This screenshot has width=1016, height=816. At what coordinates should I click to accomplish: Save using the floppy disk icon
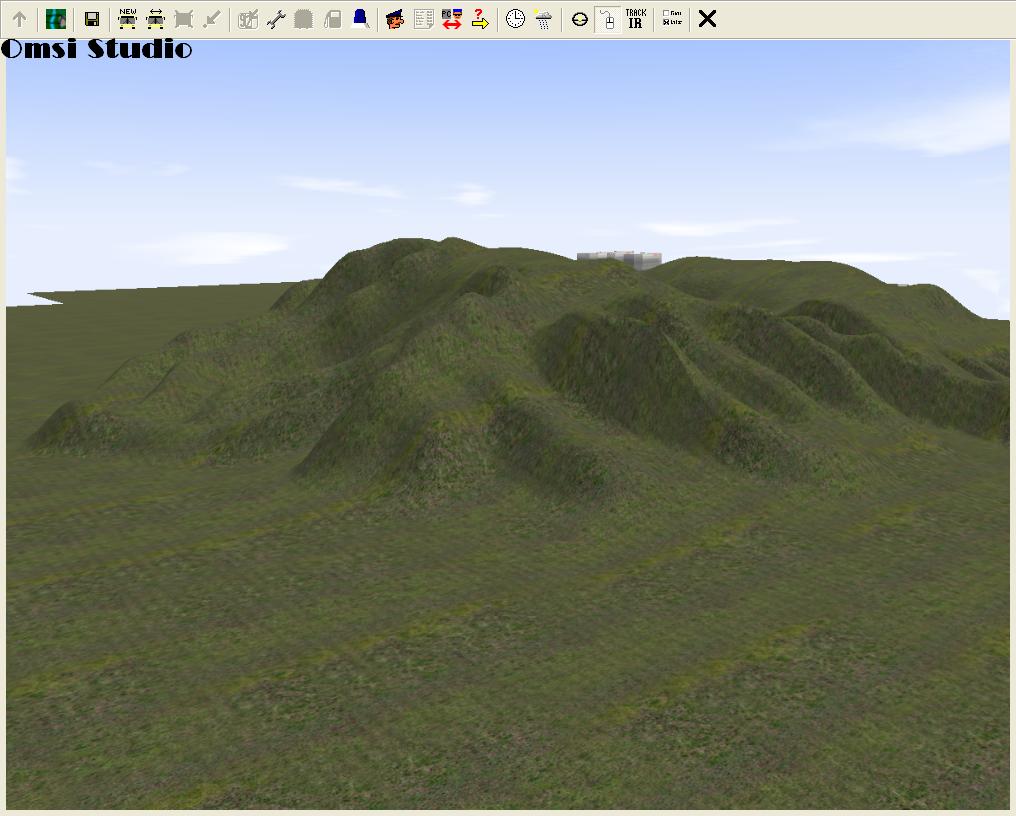(91, 19)
